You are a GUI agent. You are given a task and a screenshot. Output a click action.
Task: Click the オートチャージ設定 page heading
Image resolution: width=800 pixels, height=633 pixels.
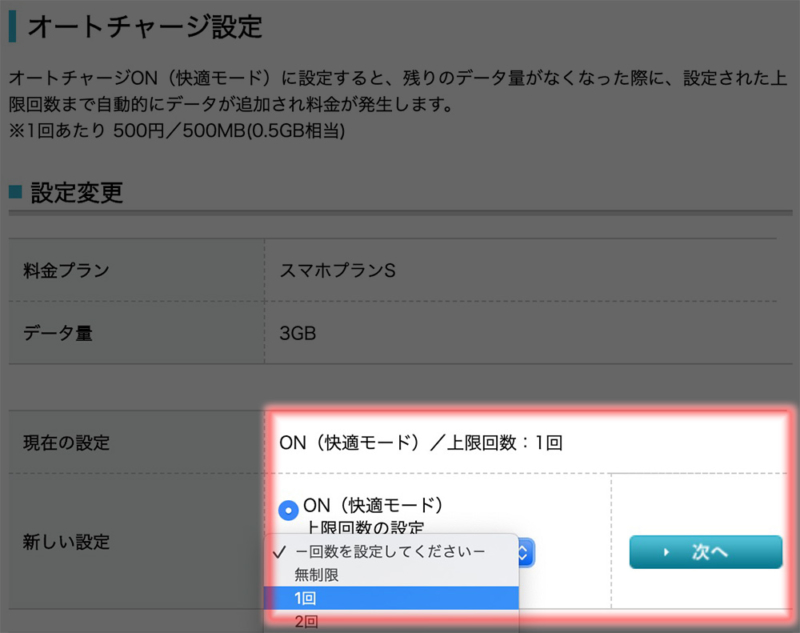145,27
